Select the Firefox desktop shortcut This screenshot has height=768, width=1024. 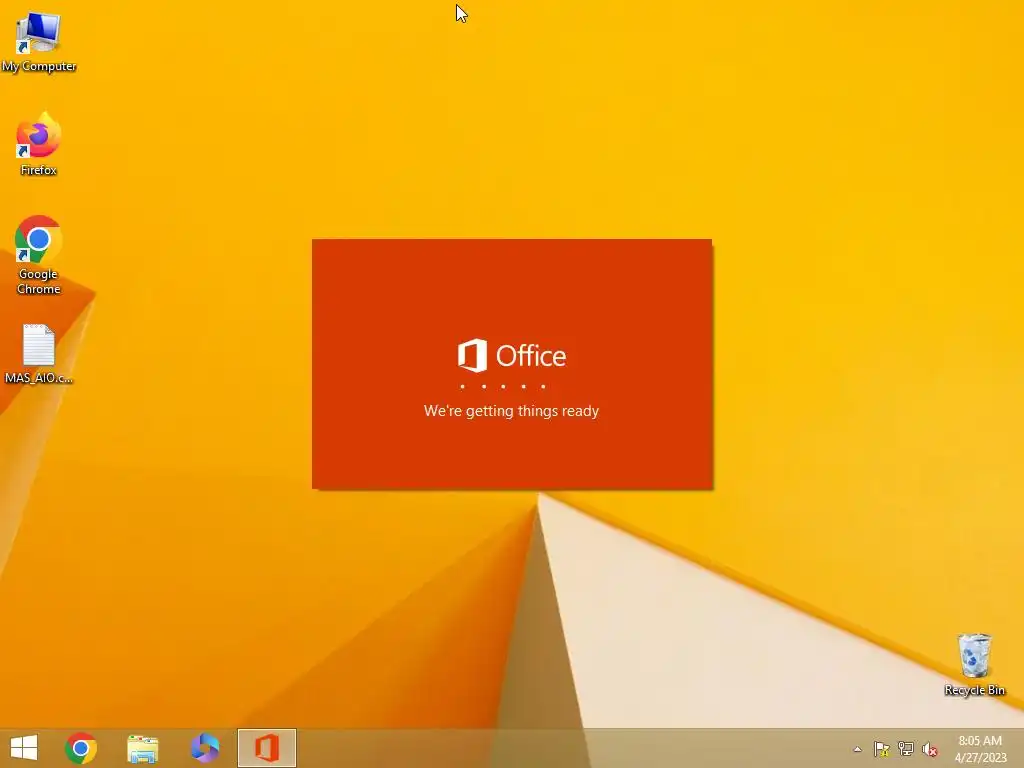(39, 144)
